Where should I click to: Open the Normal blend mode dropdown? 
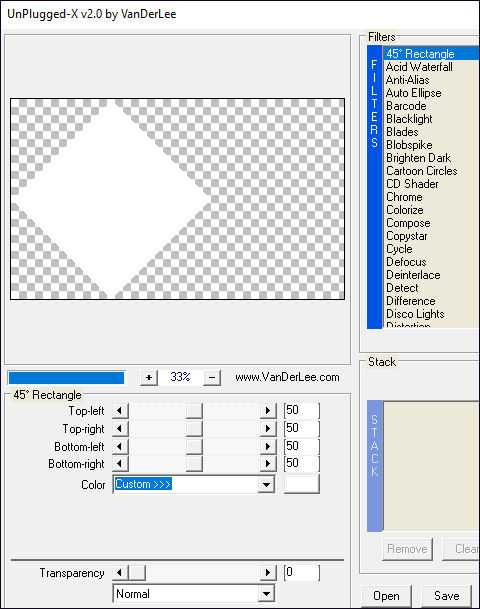(194, 594)
